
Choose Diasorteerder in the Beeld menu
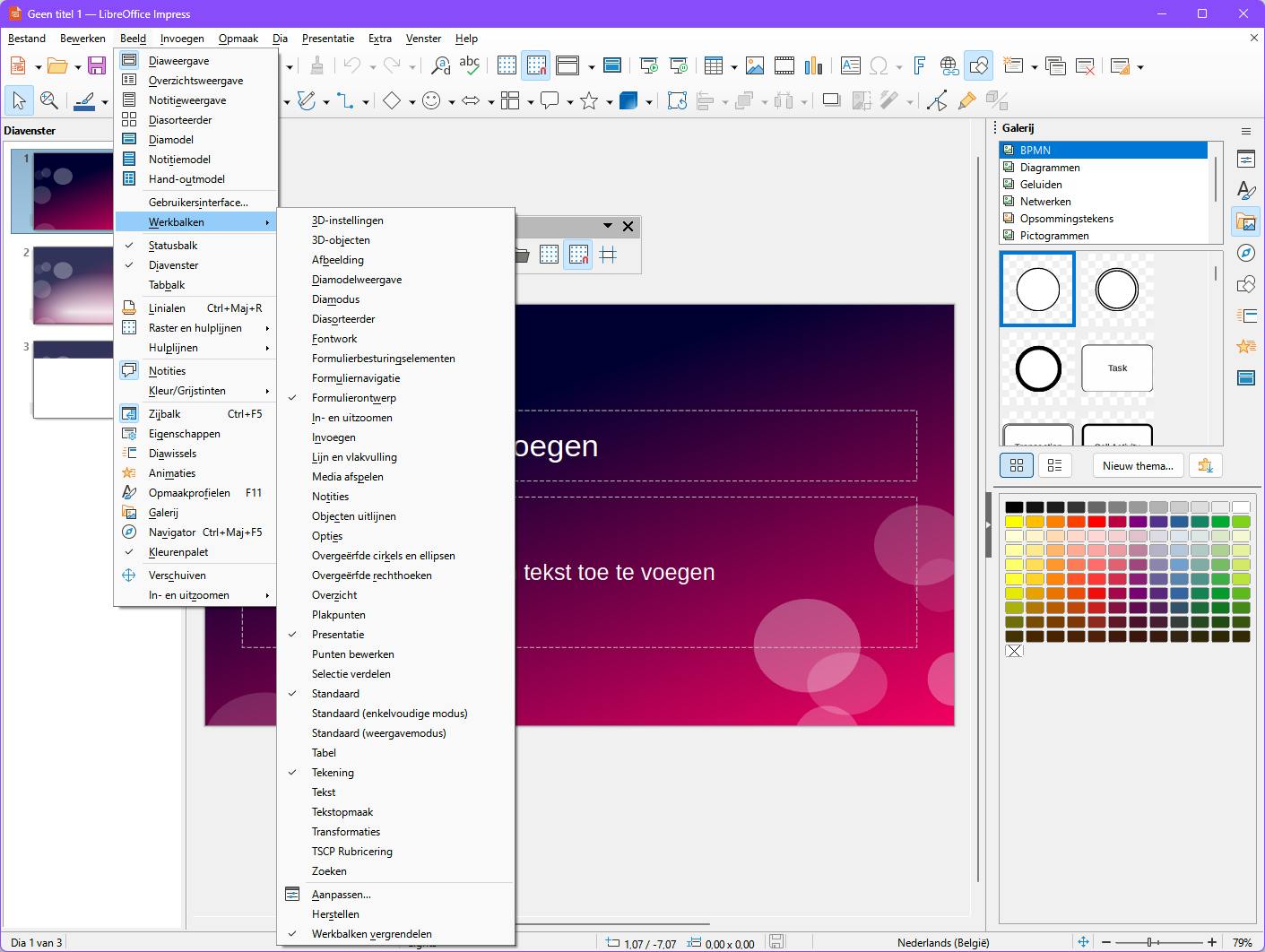180,120
